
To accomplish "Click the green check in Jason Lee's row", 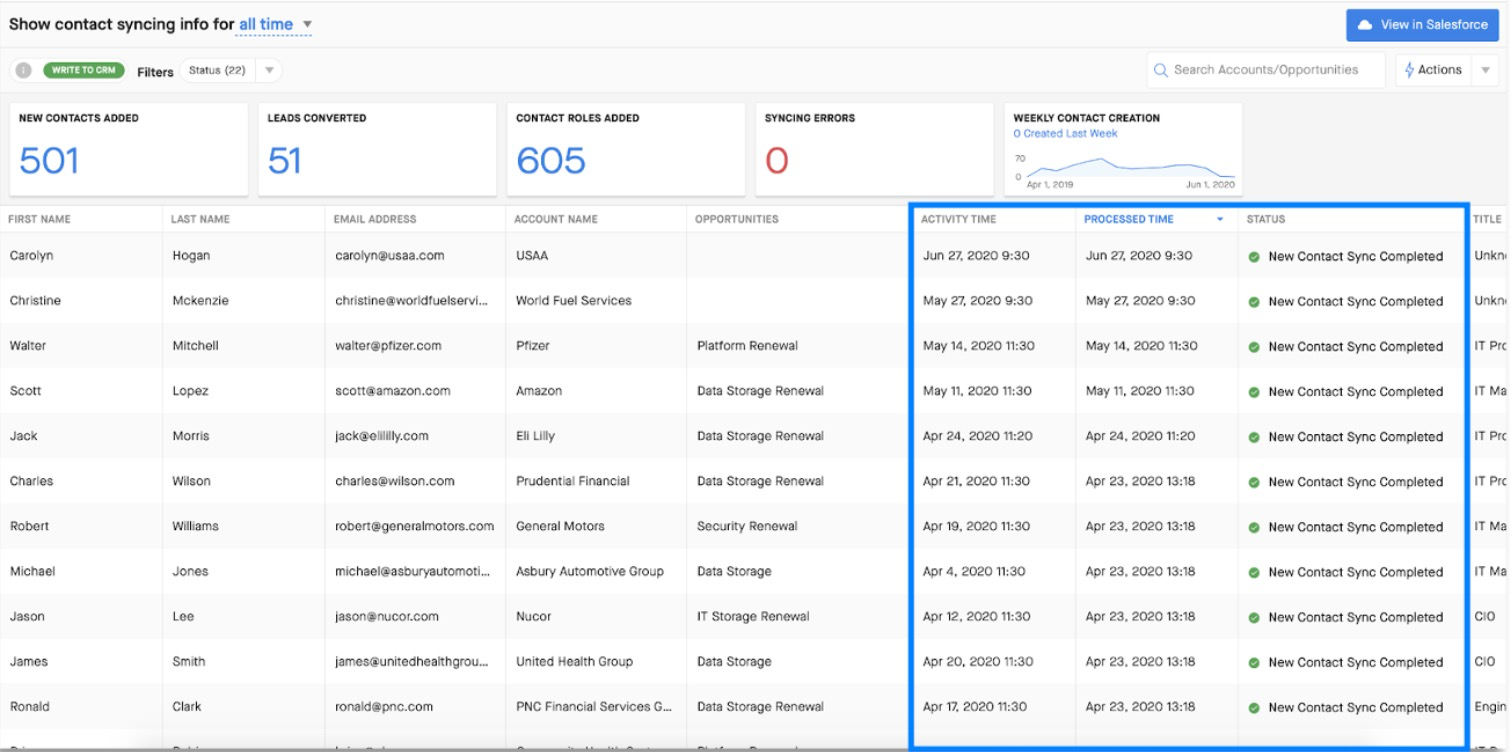I will (x=1254, y=618).
